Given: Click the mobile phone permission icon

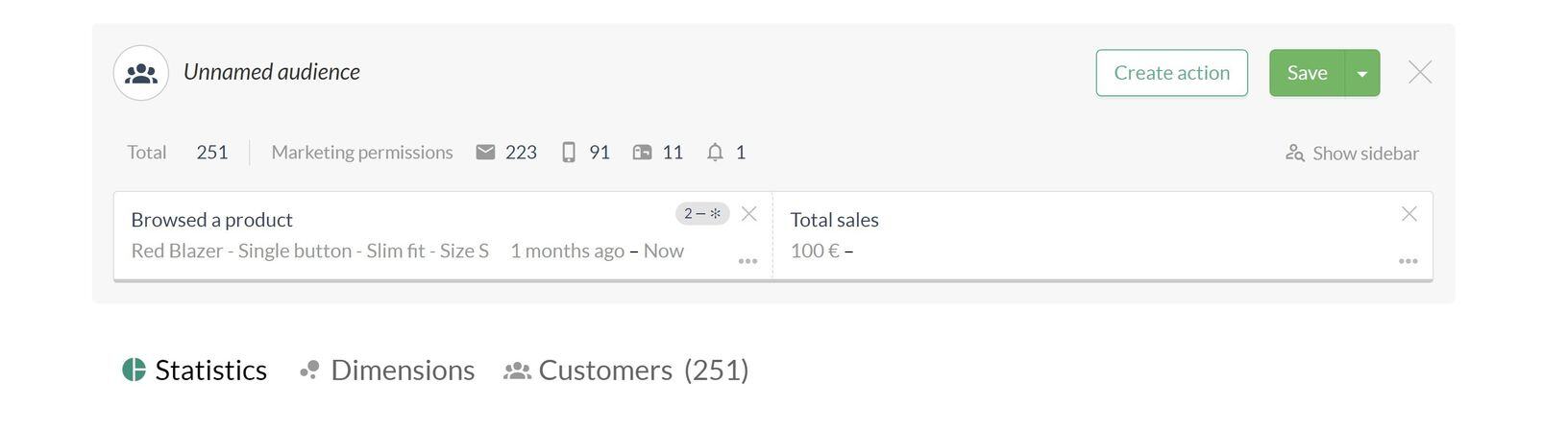Looking at the screenshot, I should click(569, 153).
